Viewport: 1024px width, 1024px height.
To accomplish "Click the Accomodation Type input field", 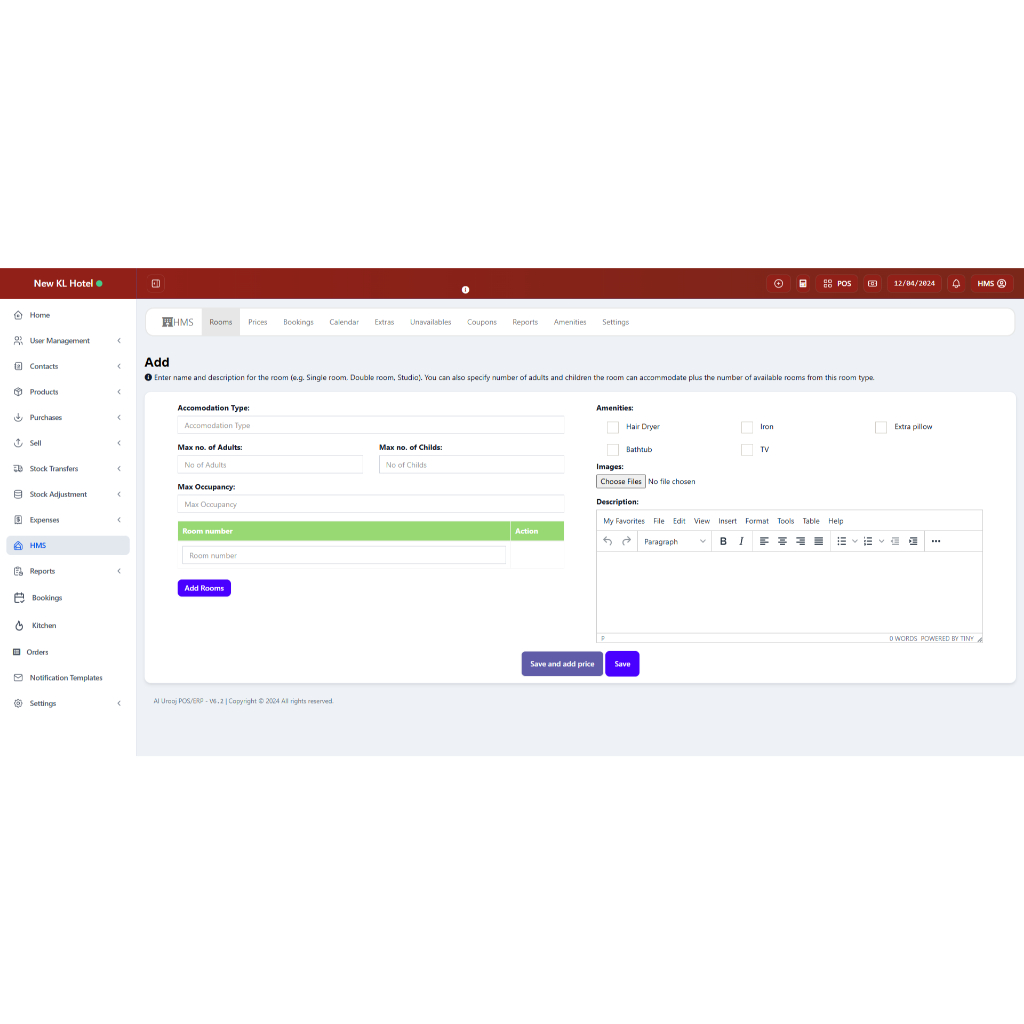I will coord(371,426).
